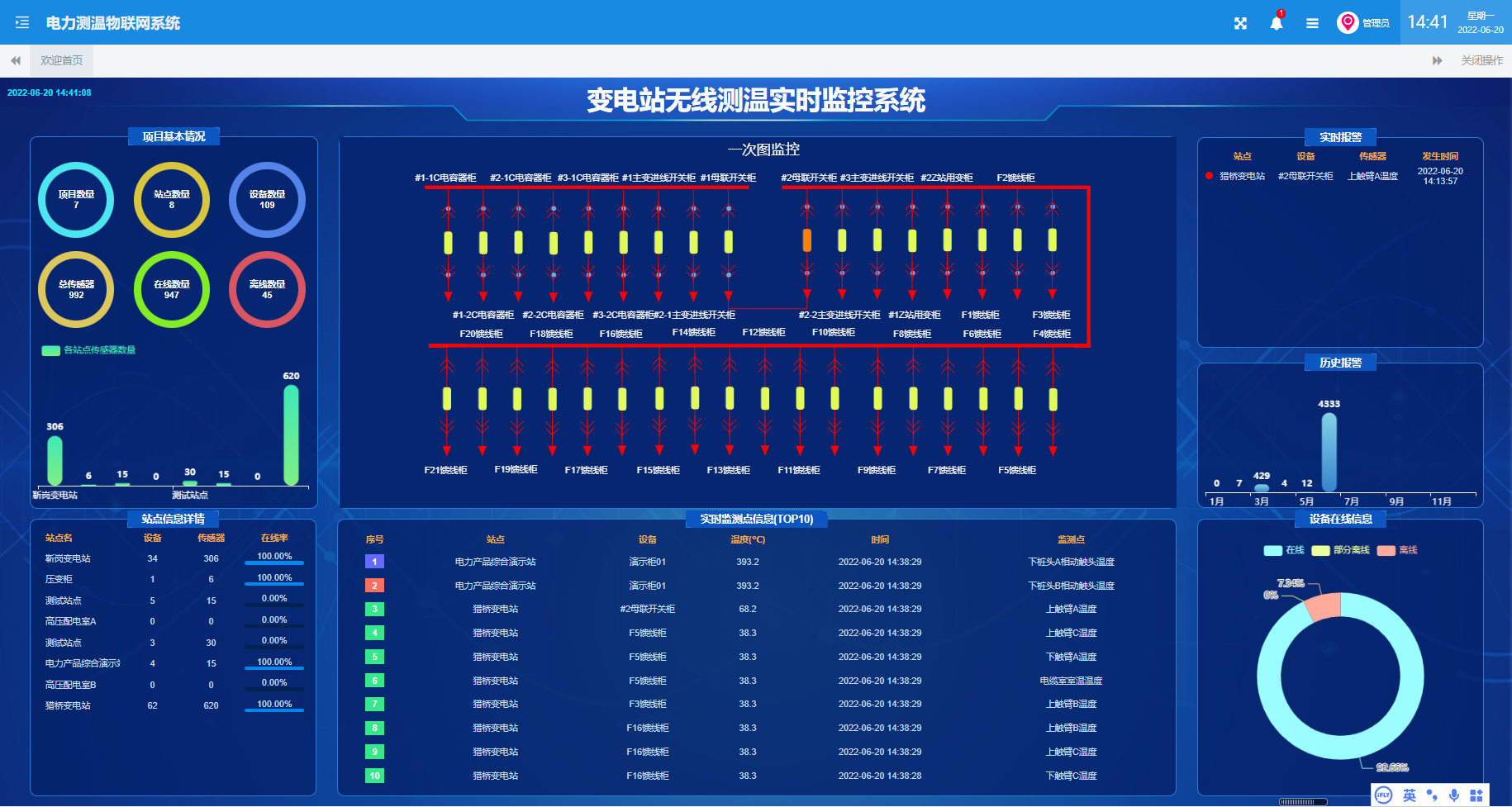Open the notification bell with red badge
Viewport: 1512px width, 807px height.
pyautogui.click(x=1276, y=23)
